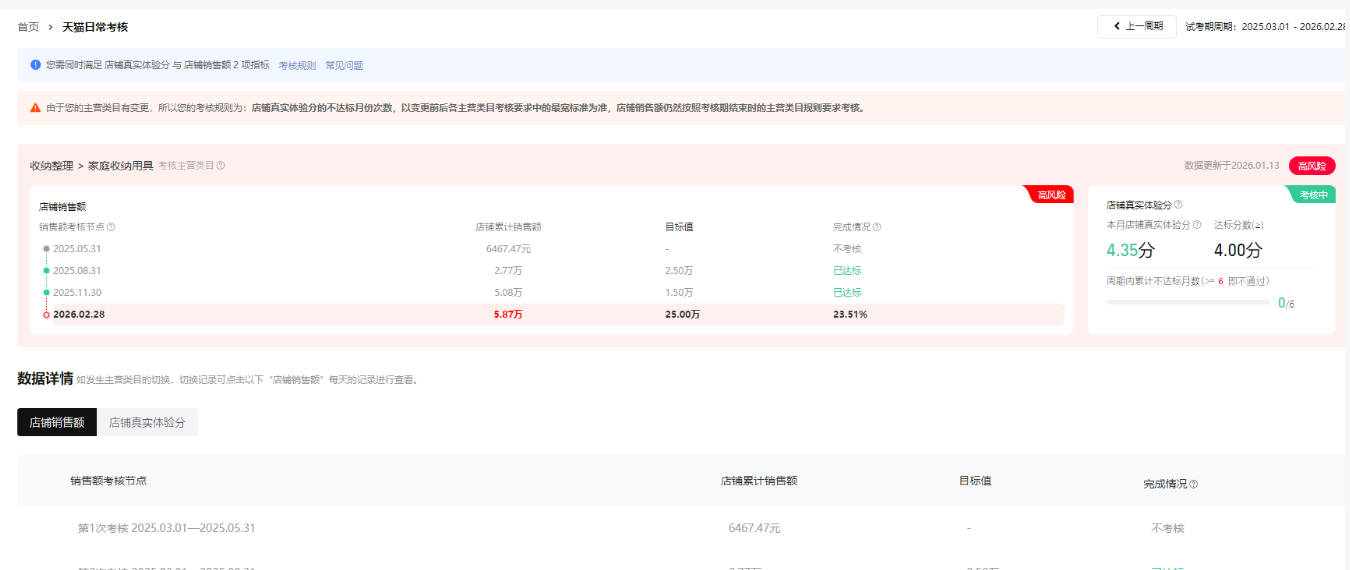Open the 常见问题 link

(344, 66)
